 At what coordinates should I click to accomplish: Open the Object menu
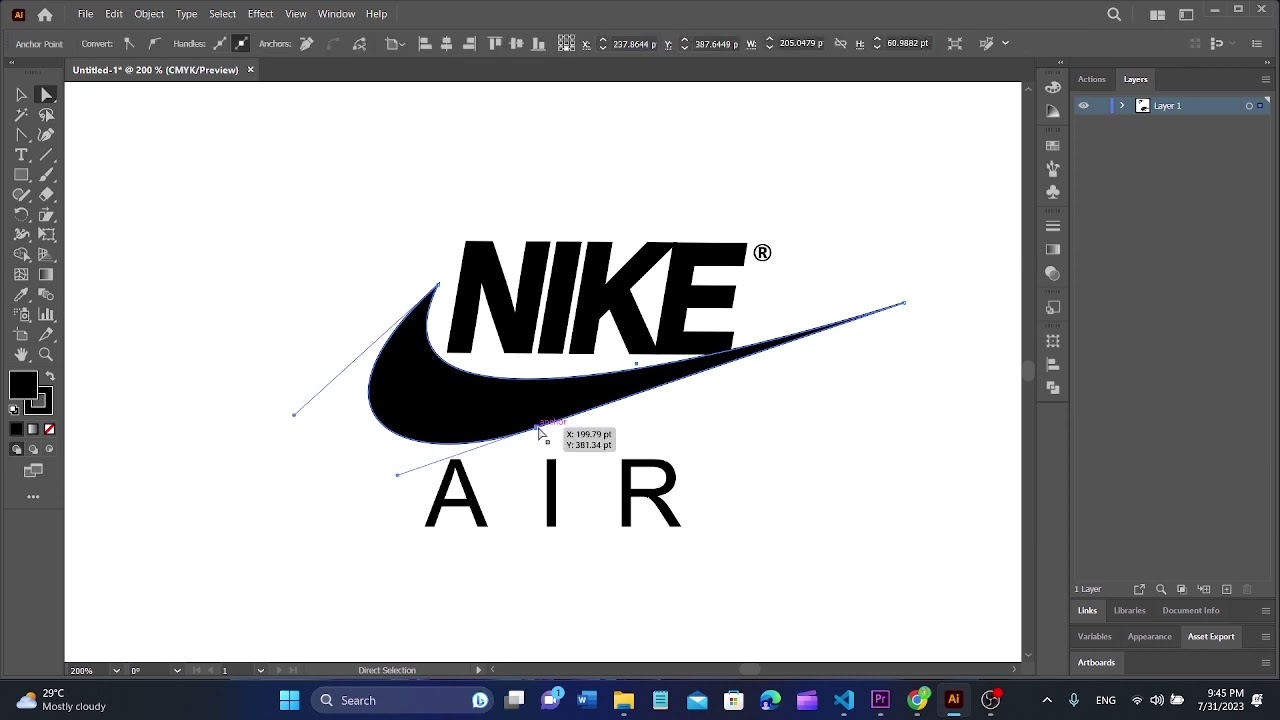(x=149, y=14)
